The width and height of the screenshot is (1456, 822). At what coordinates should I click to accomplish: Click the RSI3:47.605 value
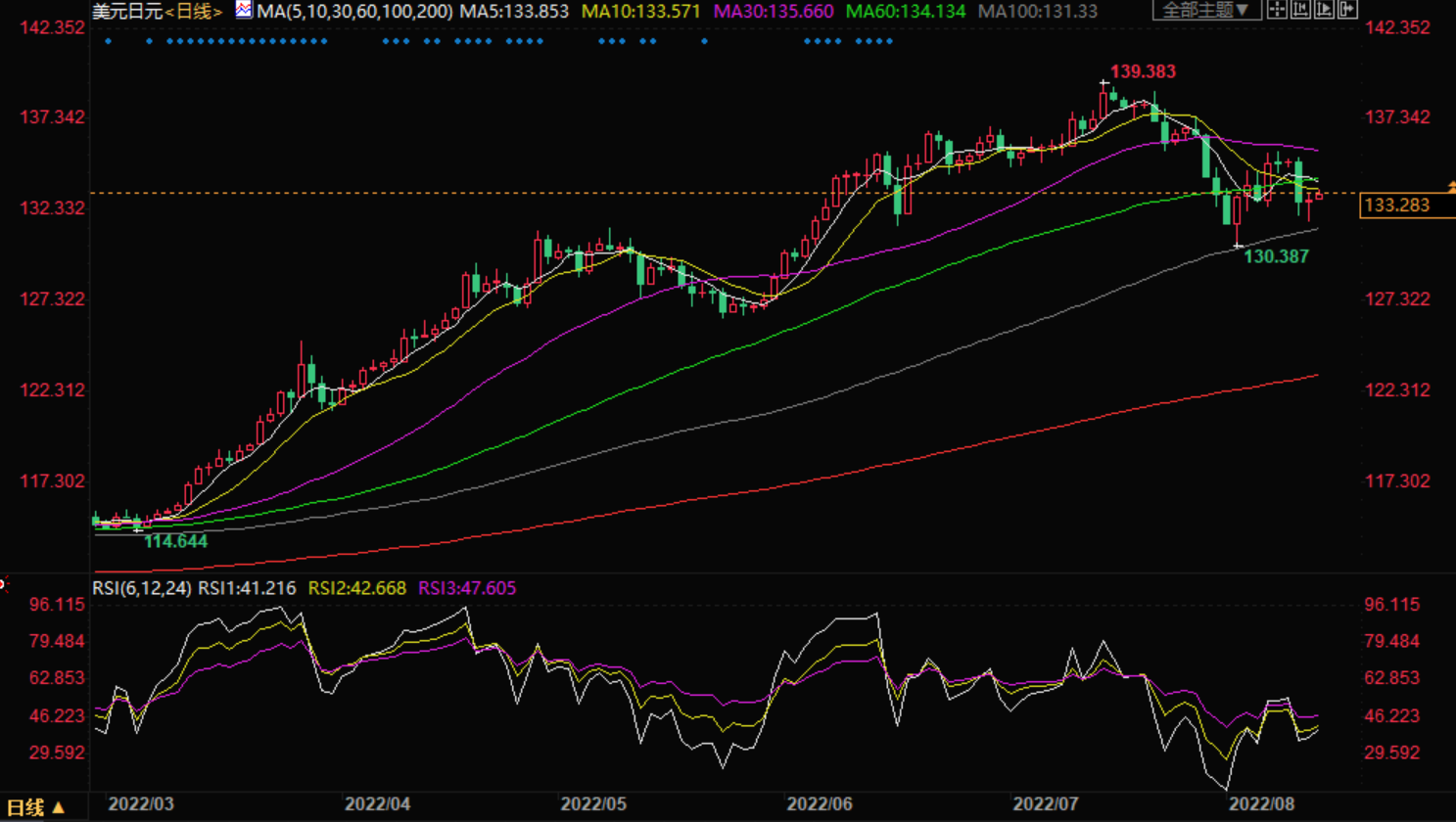tap(467, 588)
